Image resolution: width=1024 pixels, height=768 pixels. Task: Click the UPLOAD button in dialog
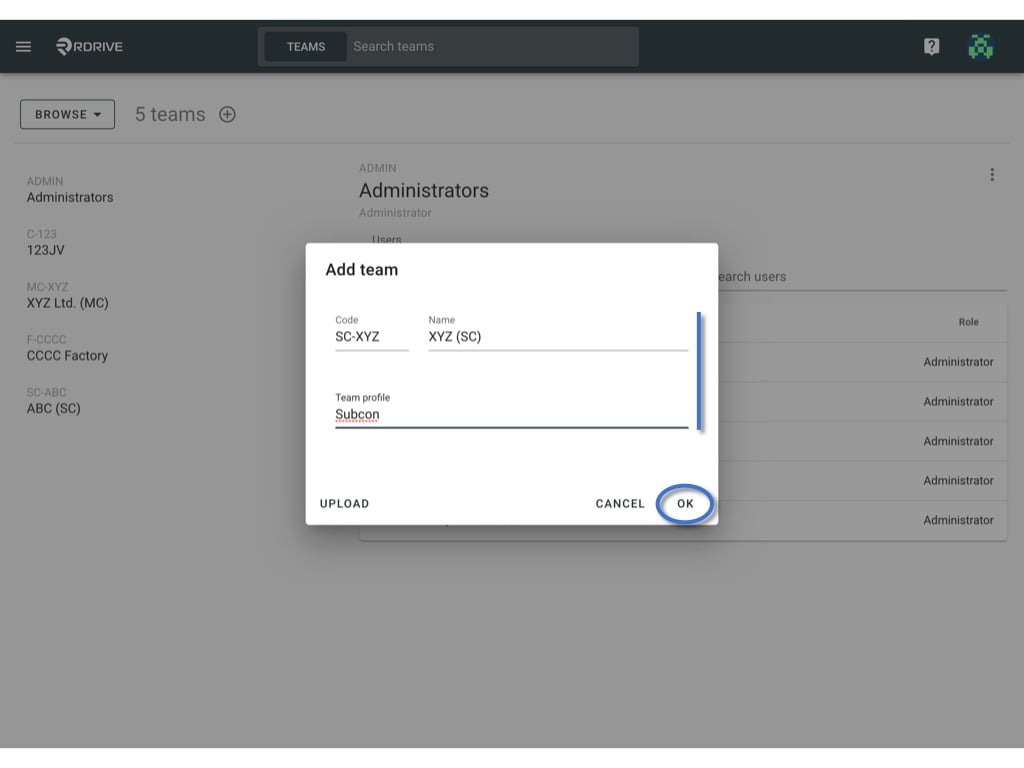click(344, 504)
